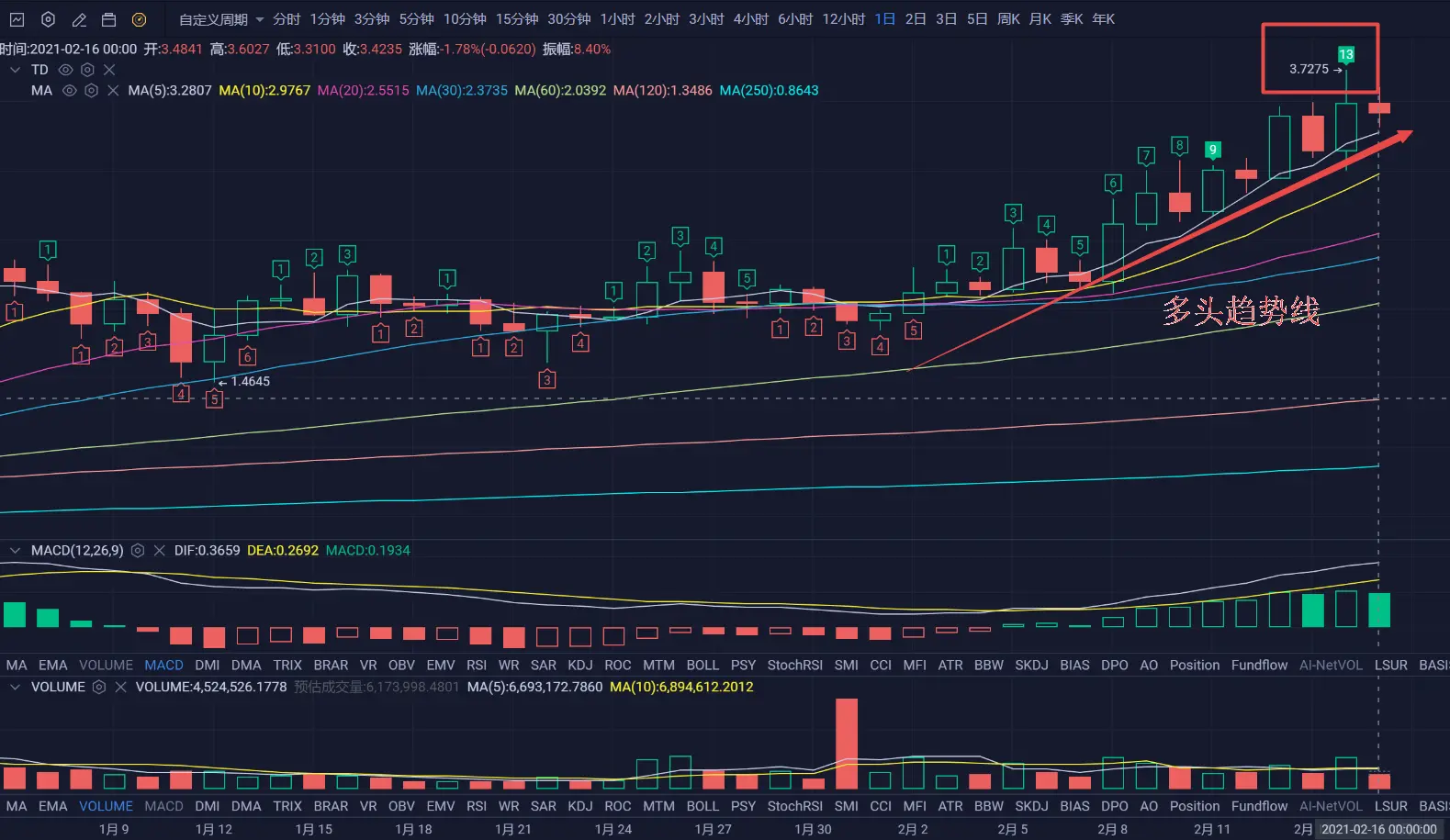
Task: Choose AI-NetVOL in the upper indicator bar
Action: [x=1331, y=666]
